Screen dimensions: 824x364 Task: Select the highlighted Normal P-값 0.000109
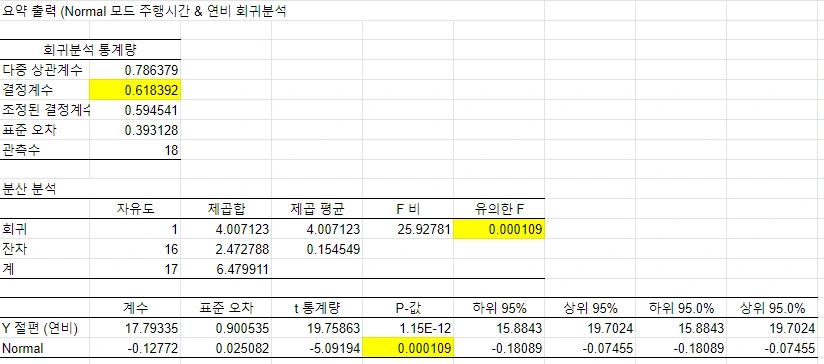click(408, 348)
